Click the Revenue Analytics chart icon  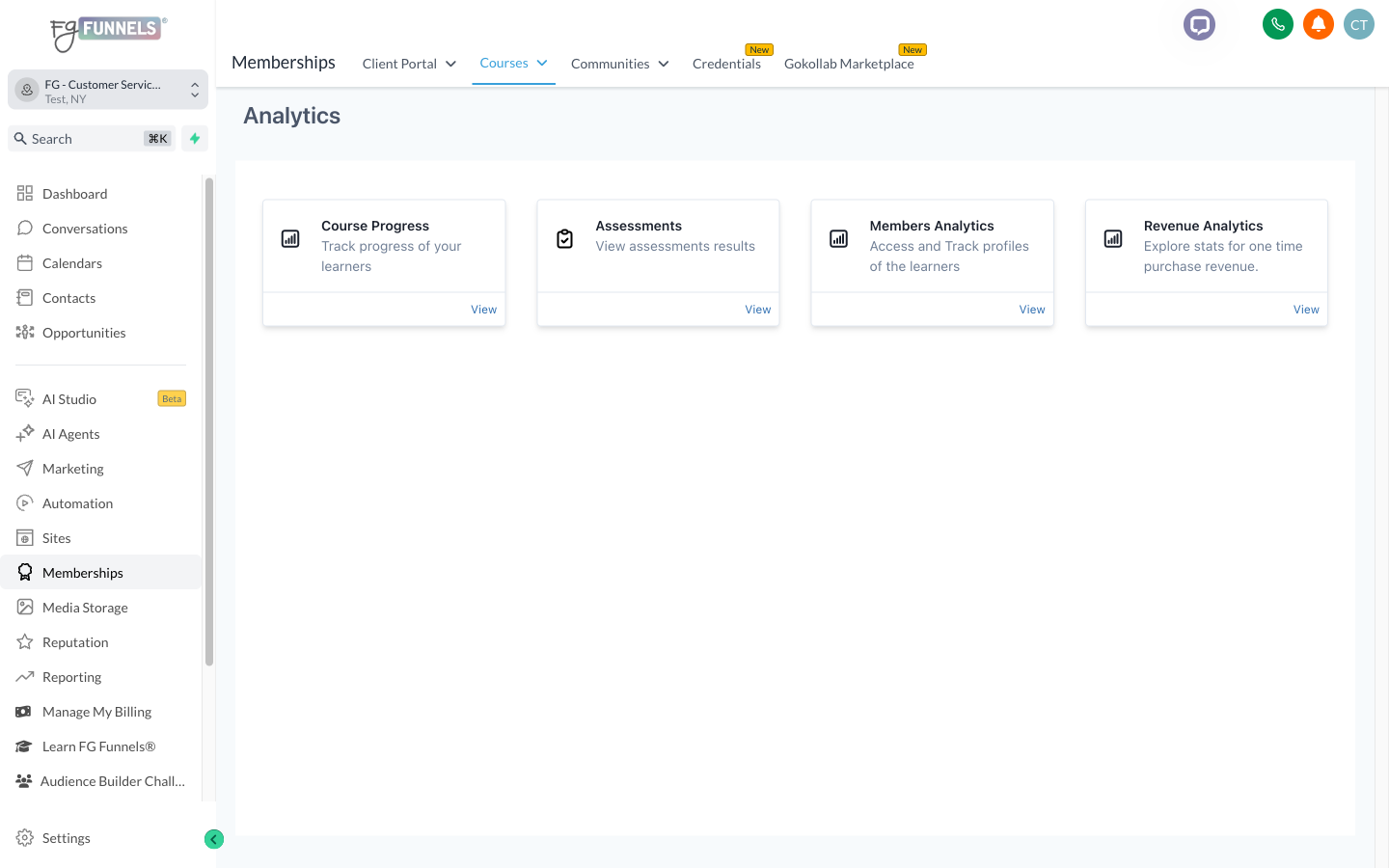pos(1113,239)
